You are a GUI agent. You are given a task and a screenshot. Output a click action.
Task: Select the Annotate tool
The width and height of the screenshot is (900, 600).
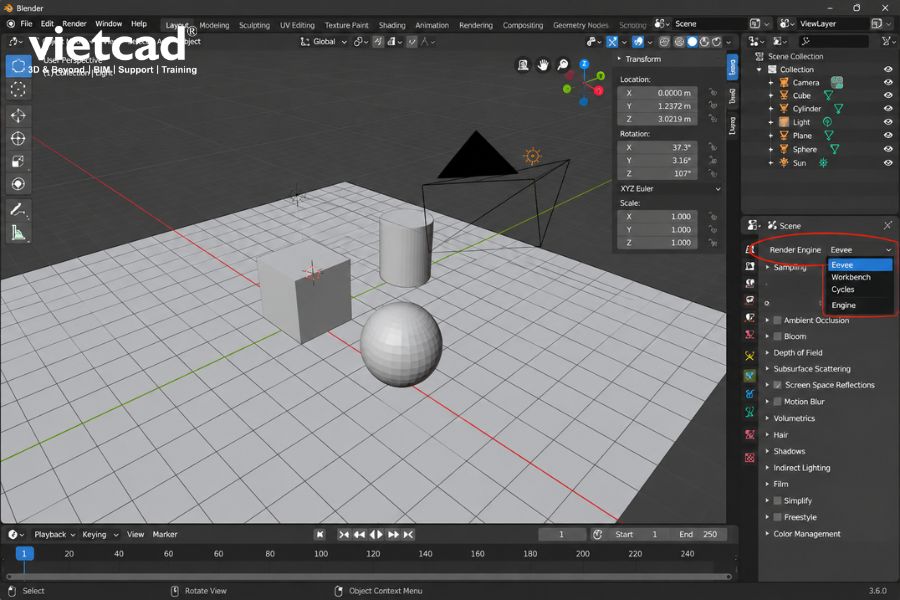pyautogui.click(x=18, y=210)
